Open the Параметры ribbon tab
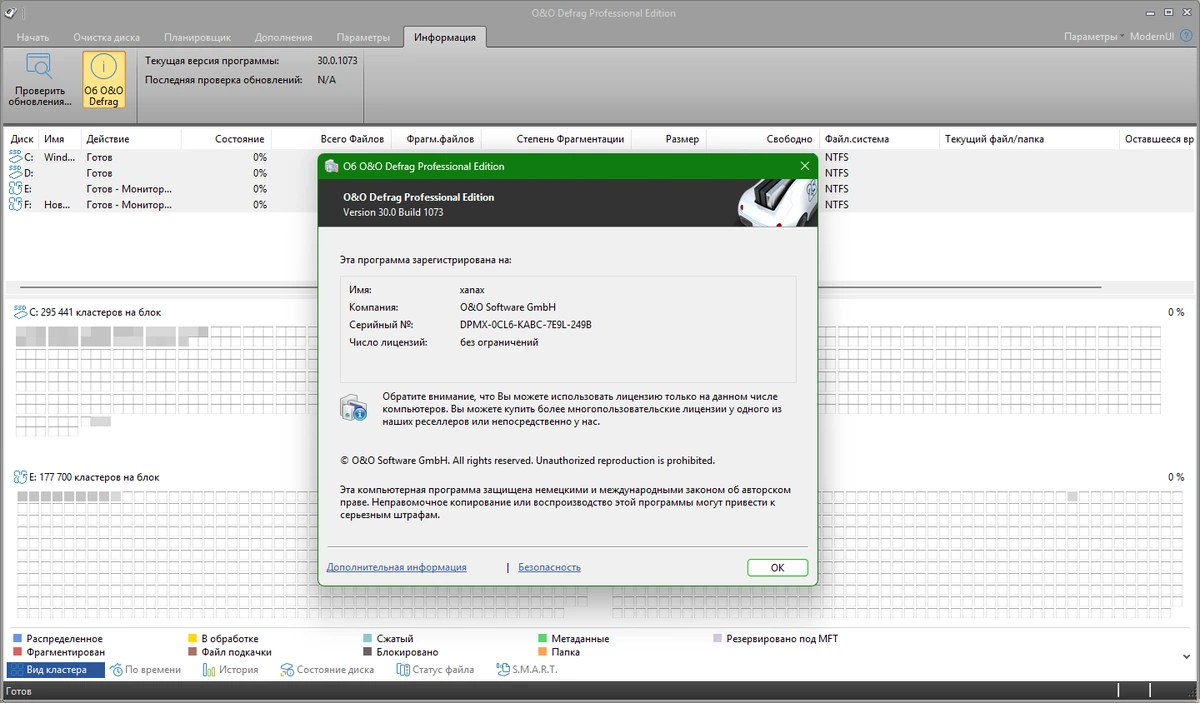The image size is (1200, 703). 363,37
